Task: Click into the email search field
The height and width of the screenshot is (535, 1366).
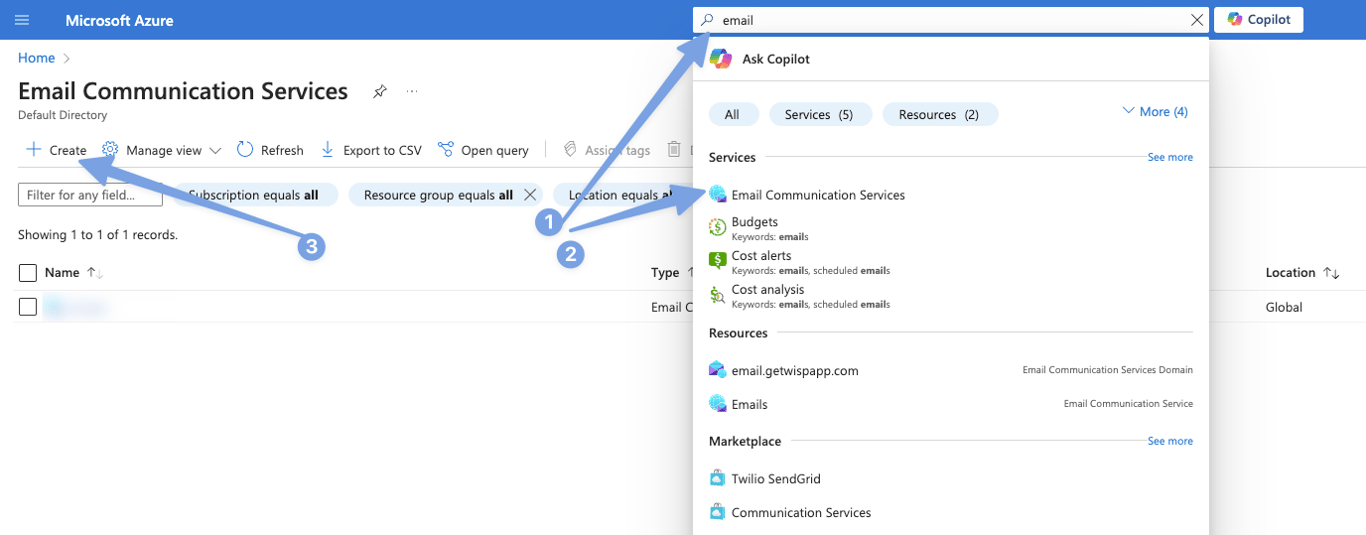Action: click(950, 20)
